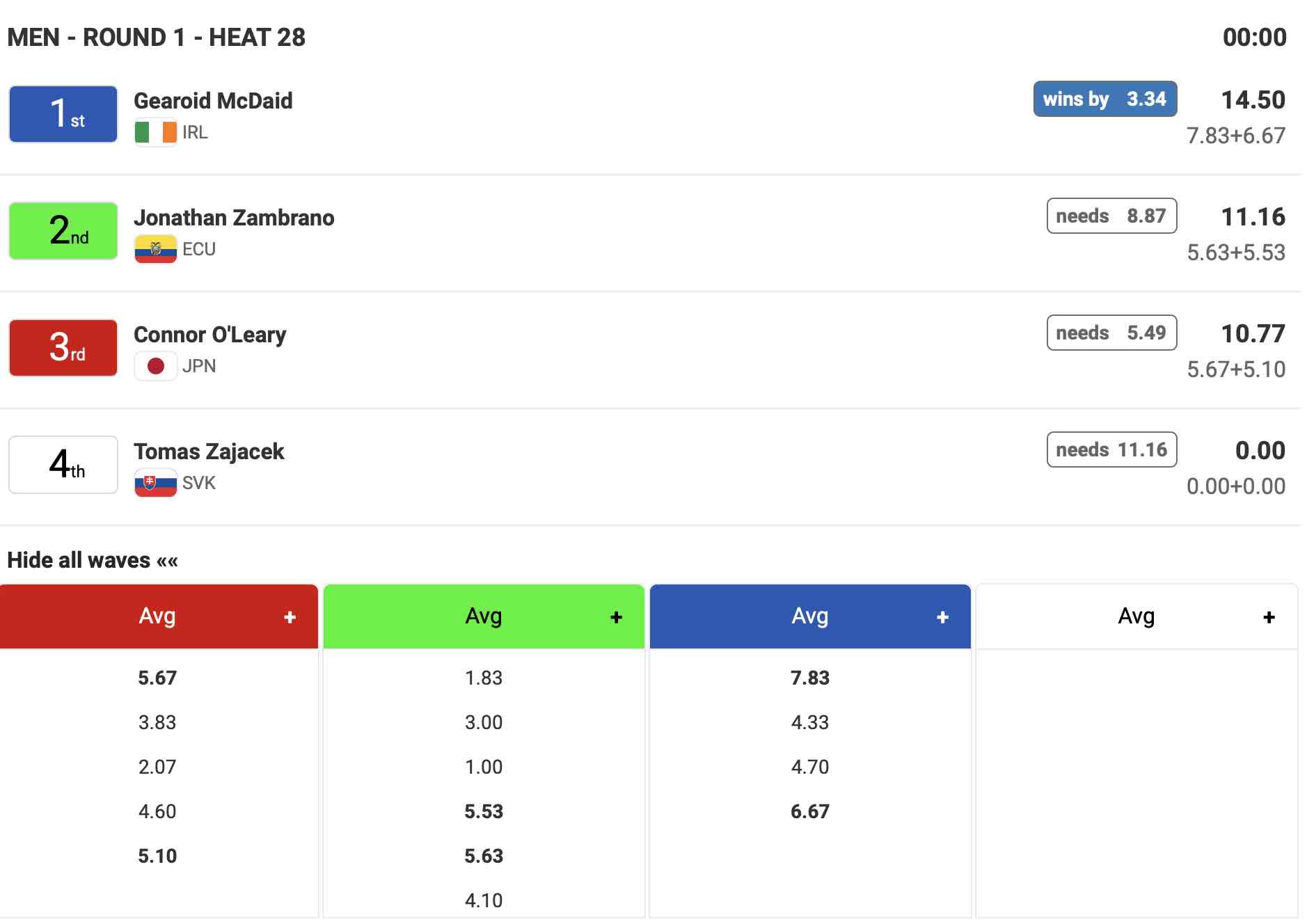Click the green 2nd place badge
Screen dimensions: 1307x924
[63, 231]
